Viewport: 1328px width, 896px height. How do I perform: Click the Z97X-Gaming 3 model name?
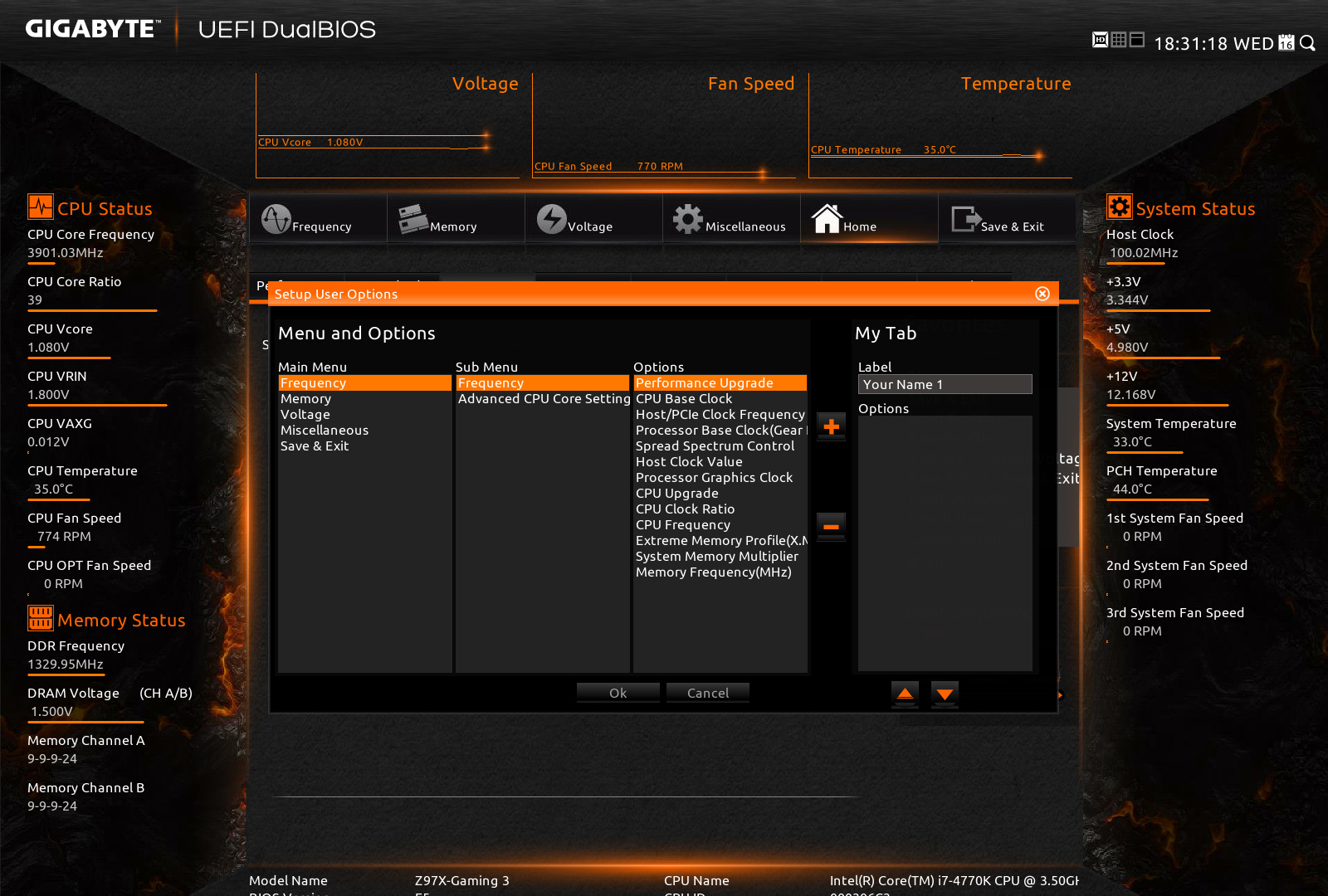click(x=462, y=881)
